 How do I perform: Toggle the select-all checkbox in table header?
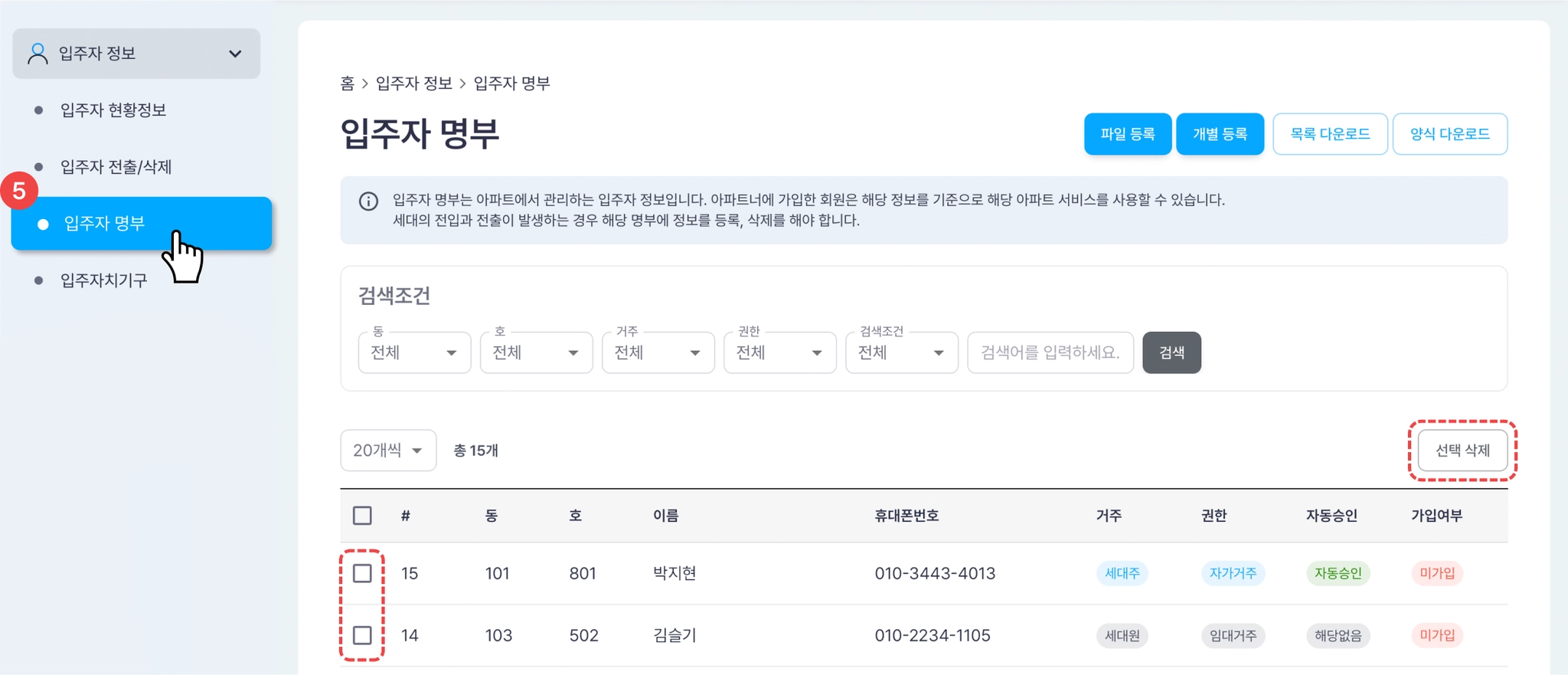tap(362, 516)
